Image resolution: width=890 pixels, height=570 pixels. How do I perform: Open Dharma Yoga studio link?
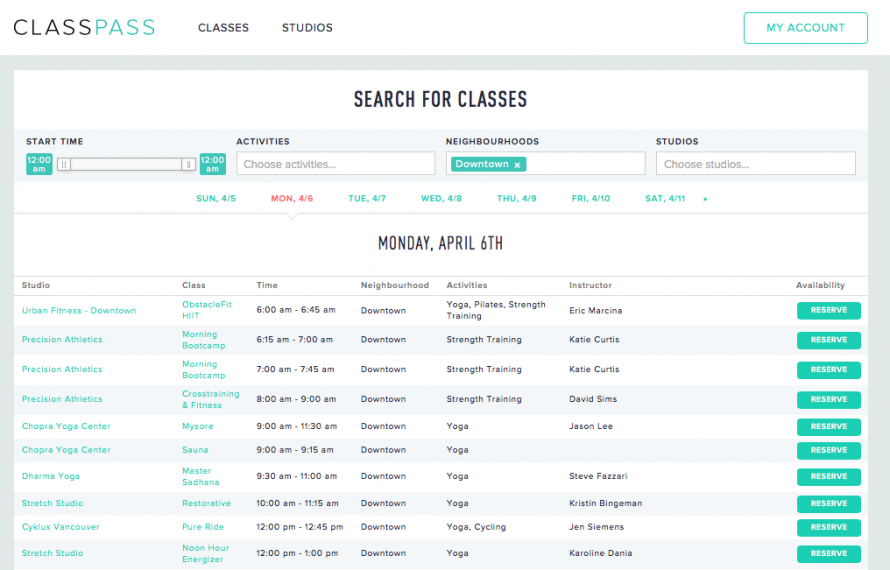51,476
